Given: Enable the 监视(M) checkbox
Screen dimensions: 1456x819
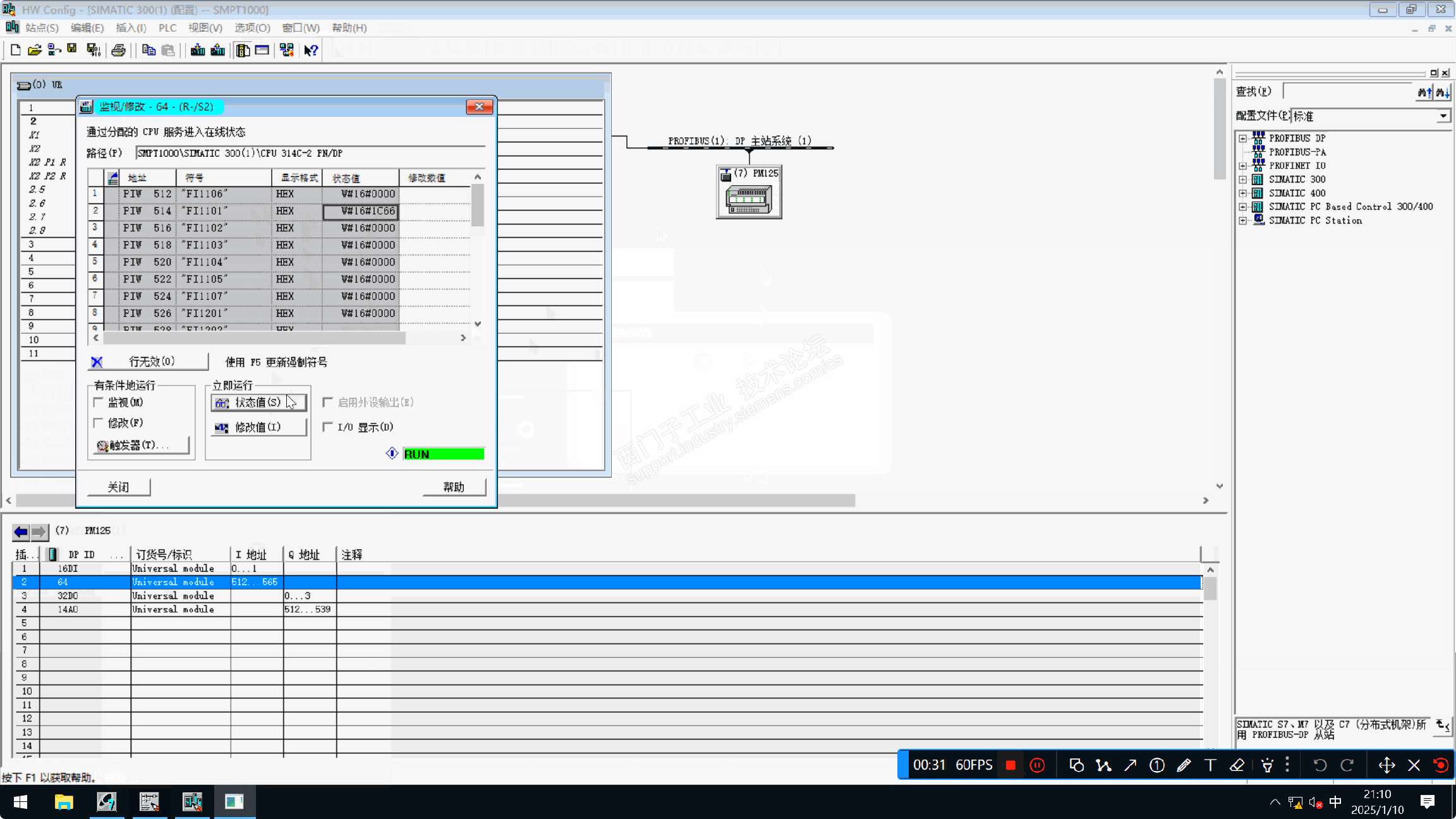Looking at the screenshot, I should (99, 402).
